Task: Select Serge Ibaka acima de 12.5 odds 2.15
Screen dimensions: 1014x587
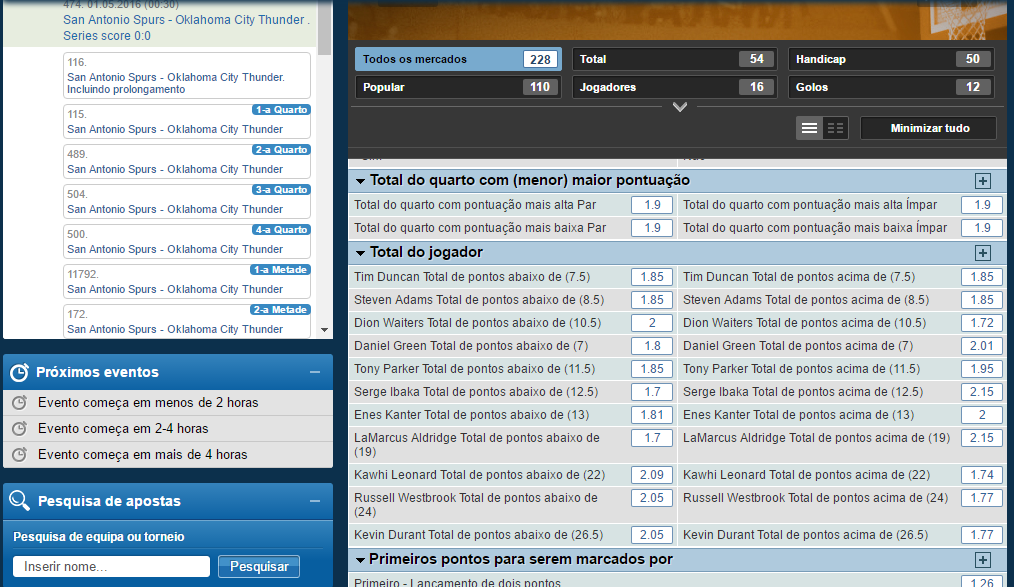Action: pyautogui.click(x=982, y=392)
